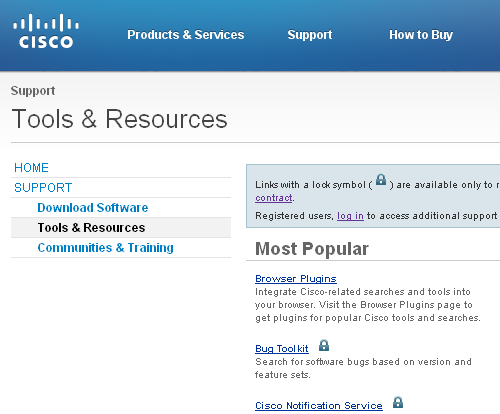
Task: Open Browser Plugins link
Action: (x=296, y=279)
